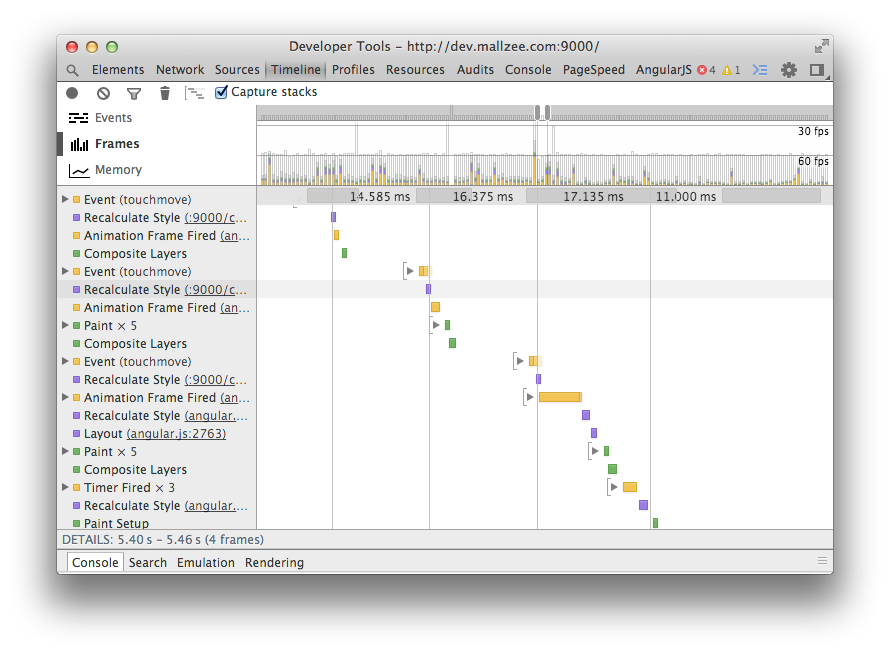Go to the Profiles tab
Screen dimensions: 890x653
pyautogui.click(x=353, y=70)
